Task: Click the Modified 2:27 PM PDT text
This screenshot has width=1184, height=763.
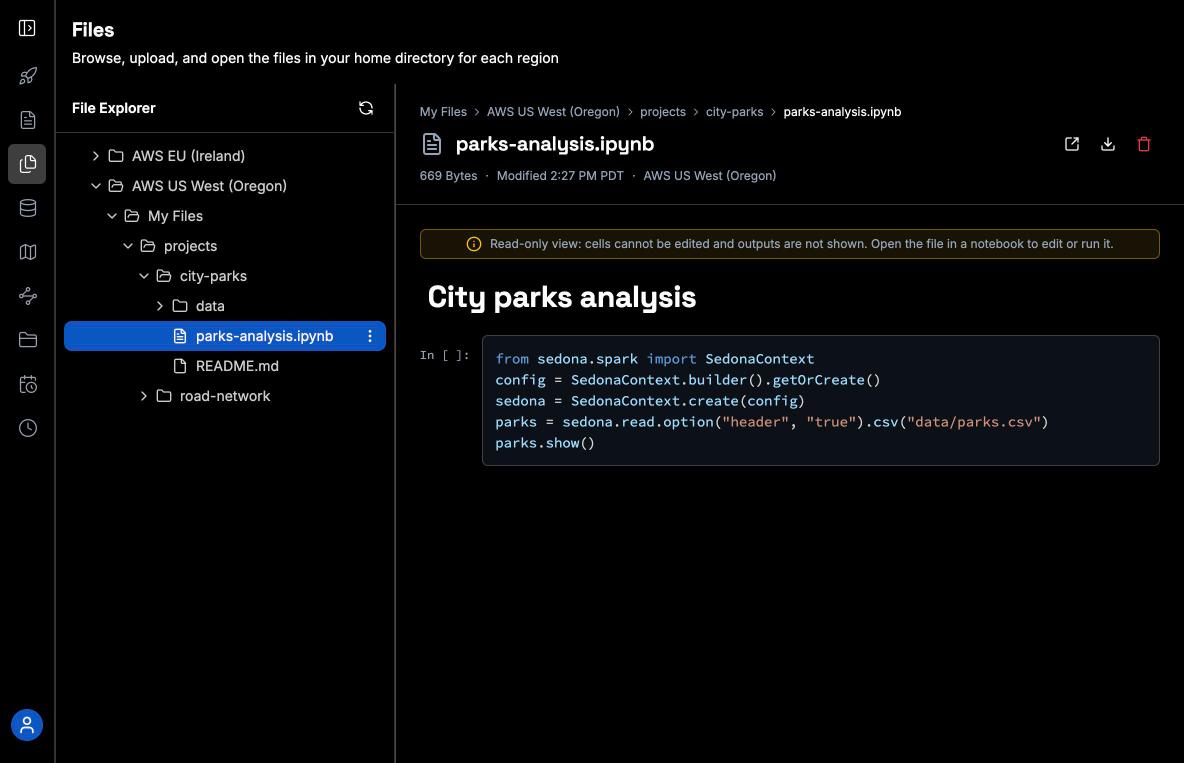Action: tap(560, 176)
